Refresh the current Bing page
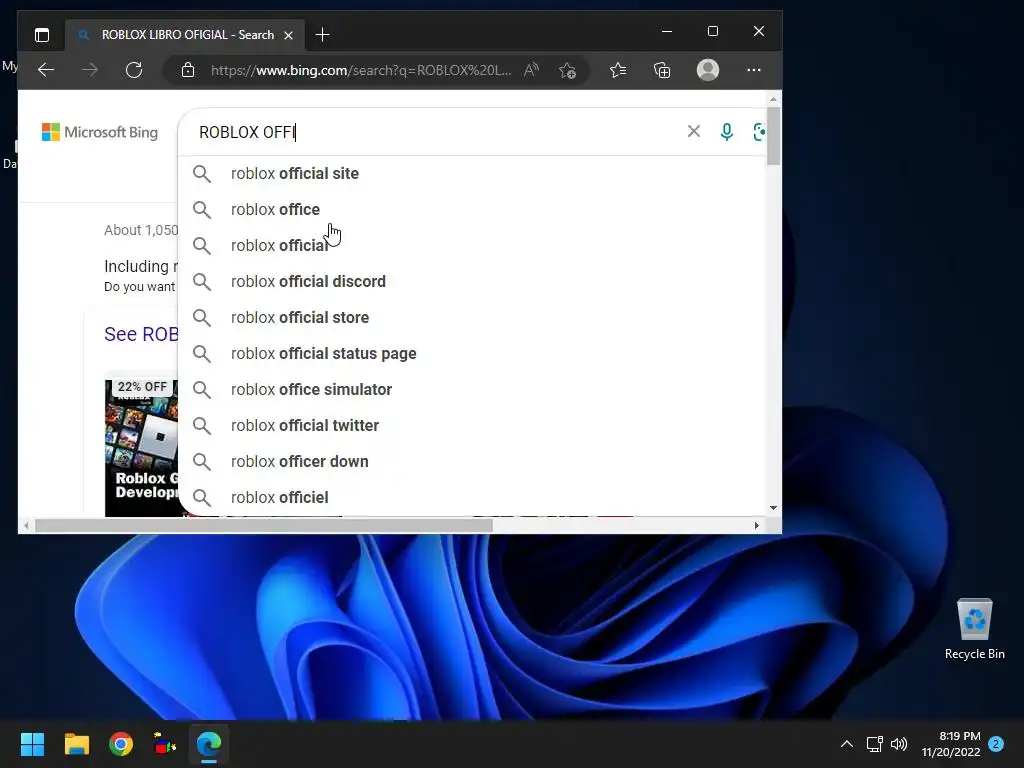Screen dimensions: 1024x768 point(134,70)
